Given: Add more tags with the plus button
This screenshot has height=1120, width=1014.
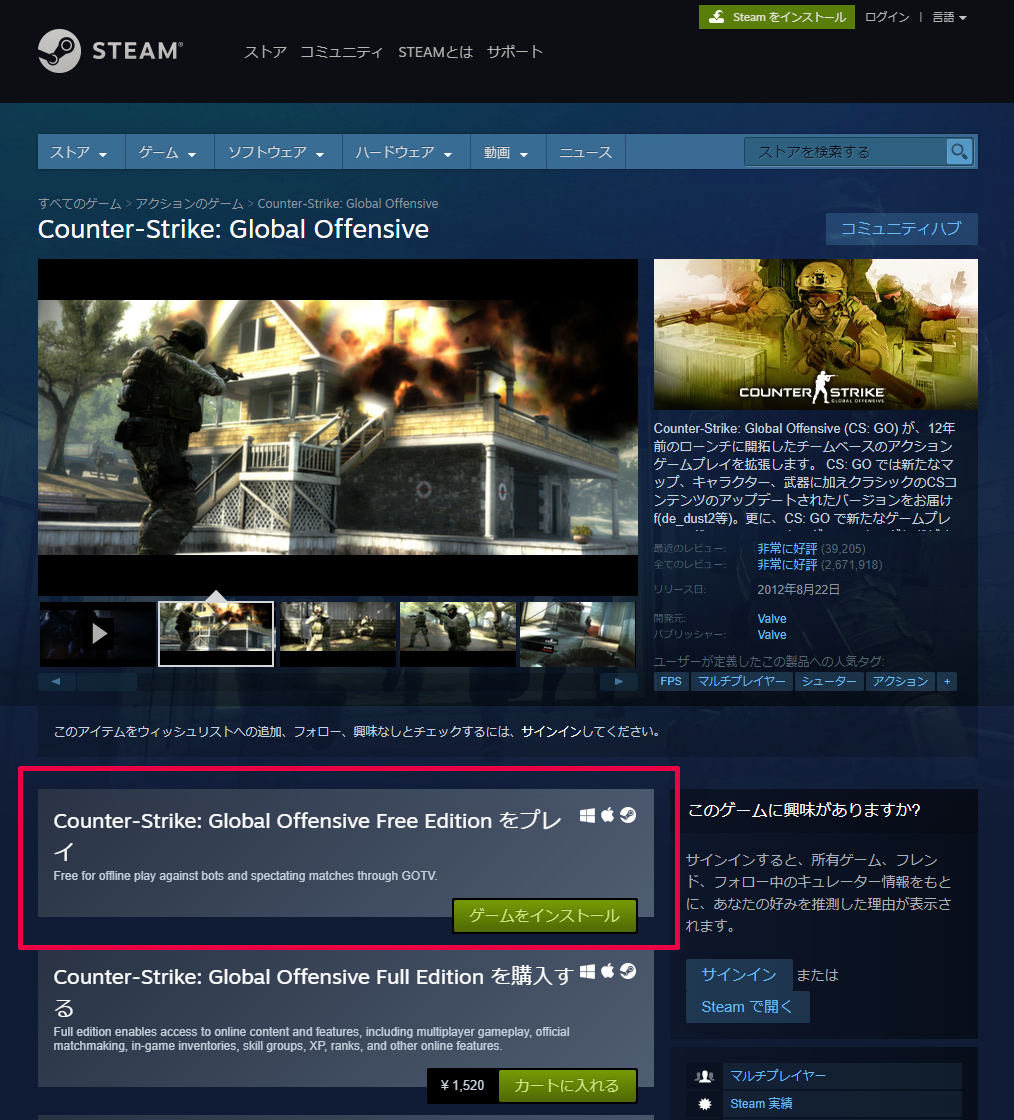Looking at the screenshot, I should tap(947, 681).
